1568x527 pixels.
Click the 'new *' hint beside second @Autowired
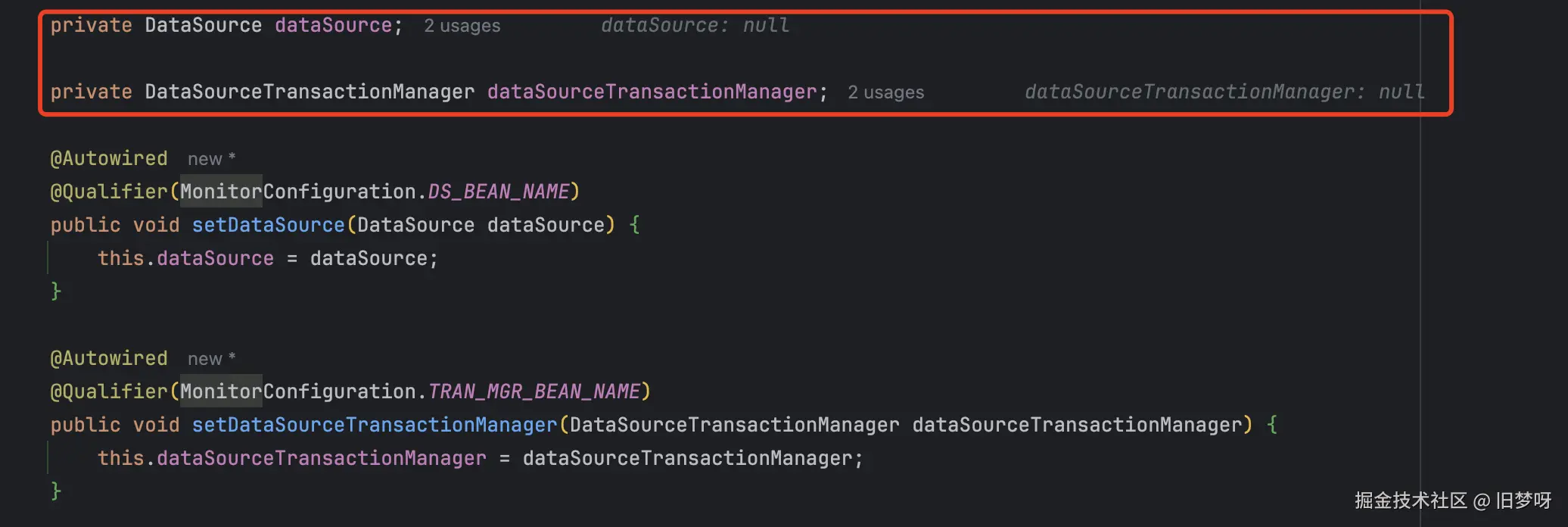211,359
